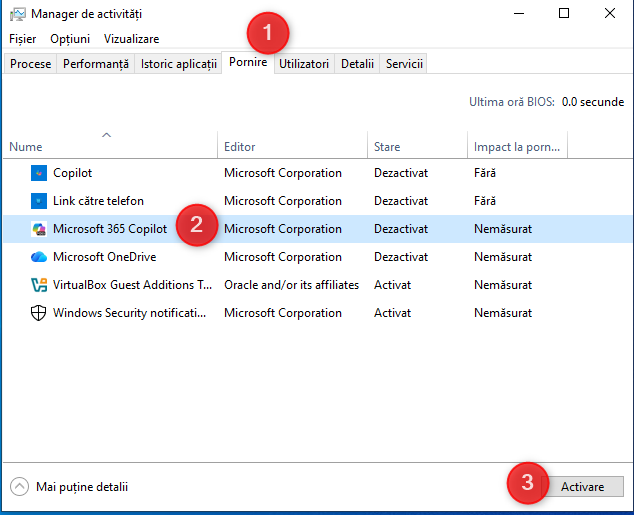Minimize the Manager de activități window
Viewport: 634px width, 515px height.
[x=519, y=13]
